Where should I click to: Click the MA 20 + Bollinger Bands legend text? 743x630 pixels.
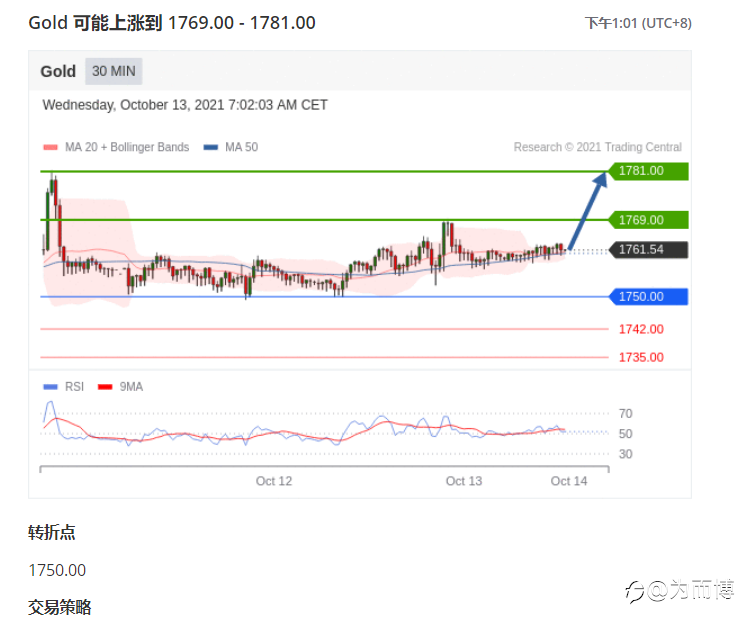(127, 147)
